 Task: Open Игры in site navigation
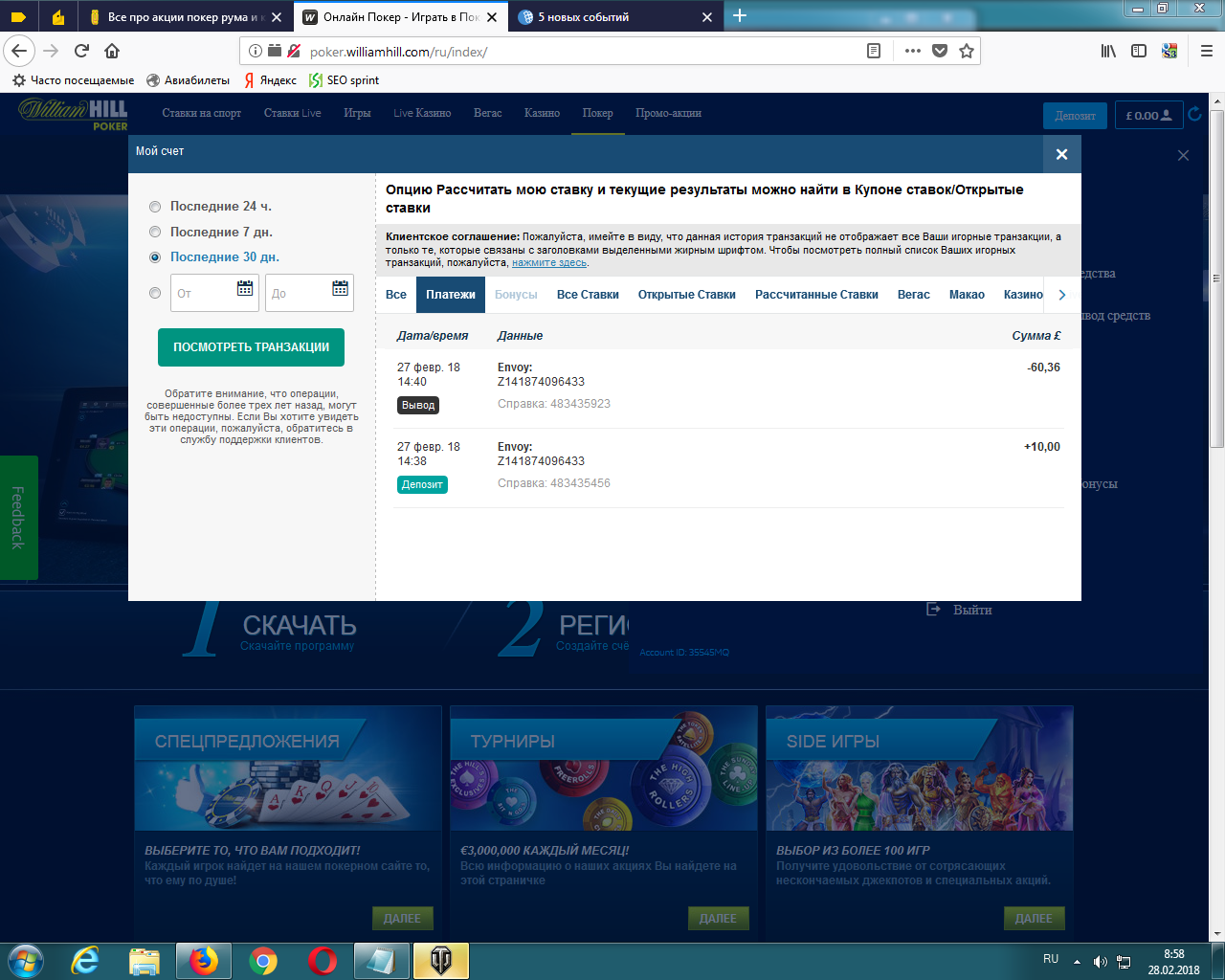pyautogui.click(x=357, y=113)
